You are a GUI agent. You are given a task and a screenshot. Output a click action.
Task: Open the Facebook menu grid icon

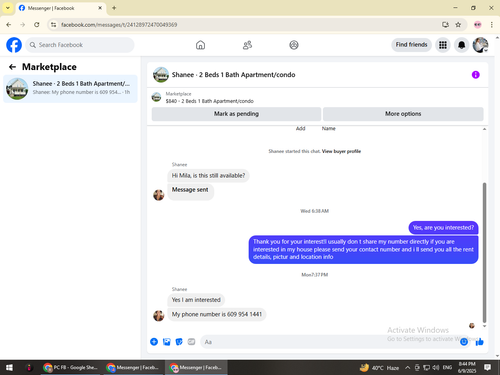point(443,45)
